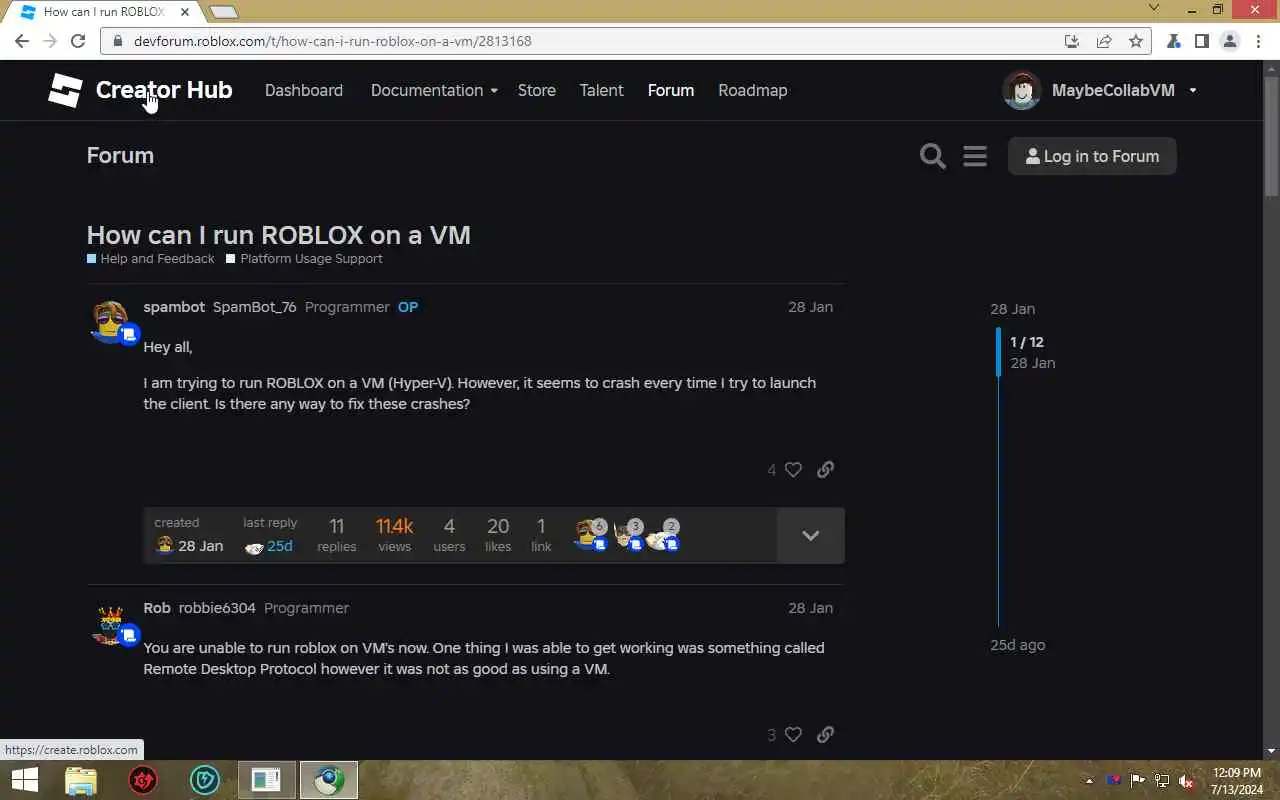Click the install/download icon in the address bar

click(1072, 41)
